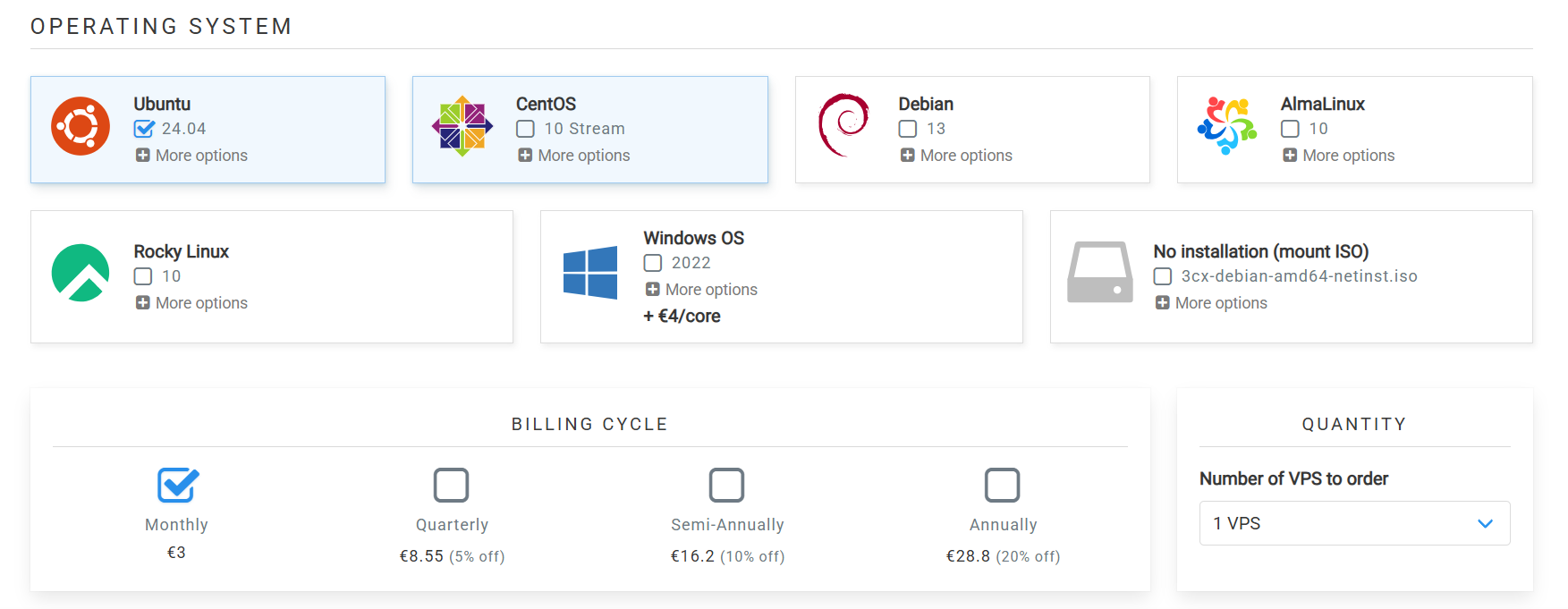Check the Debian 13 checkbox
The image size is (1568, 609).
[908, 129]
